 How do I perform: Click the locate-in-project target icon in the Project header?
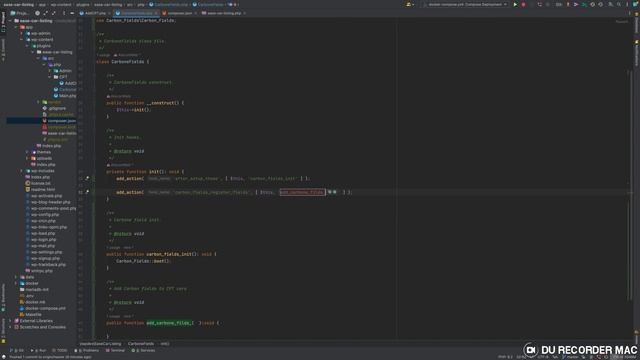click(37, 13)
